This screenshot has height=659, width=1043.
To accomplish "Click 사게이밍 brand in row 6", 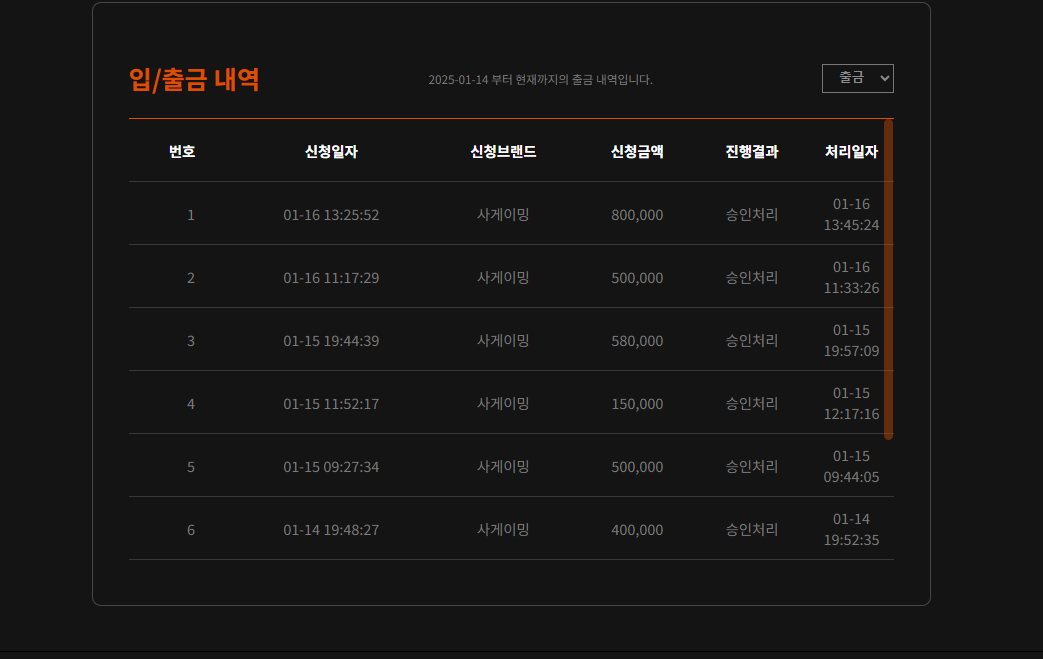I will tap(503, 529).
